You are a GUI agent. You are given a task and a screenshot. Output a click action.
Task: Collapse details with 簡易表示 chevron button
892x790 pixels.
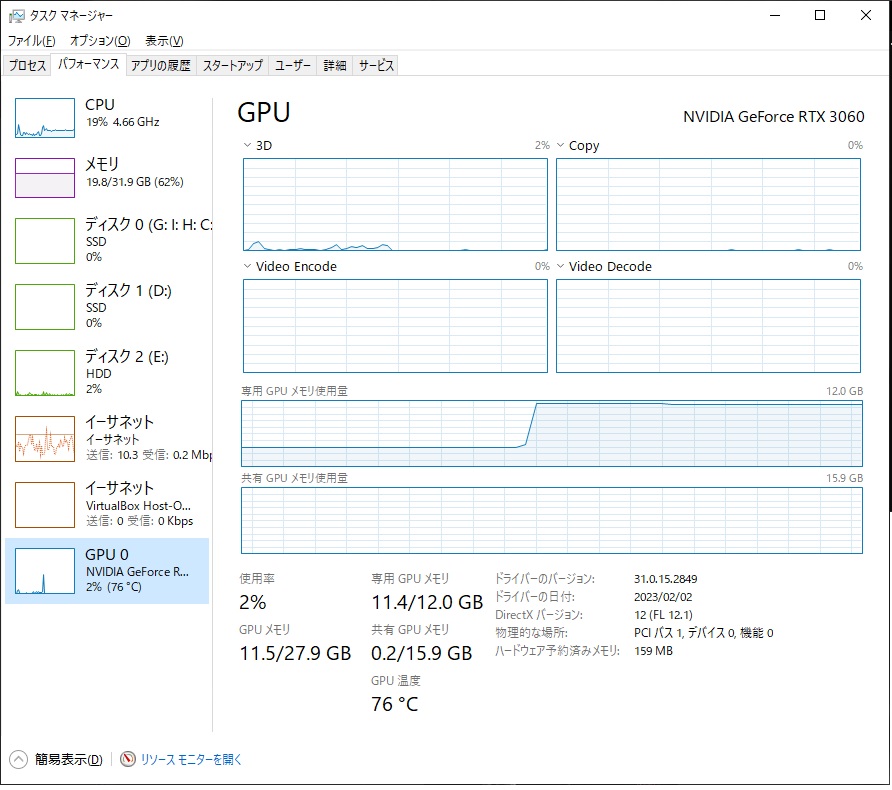19,759
